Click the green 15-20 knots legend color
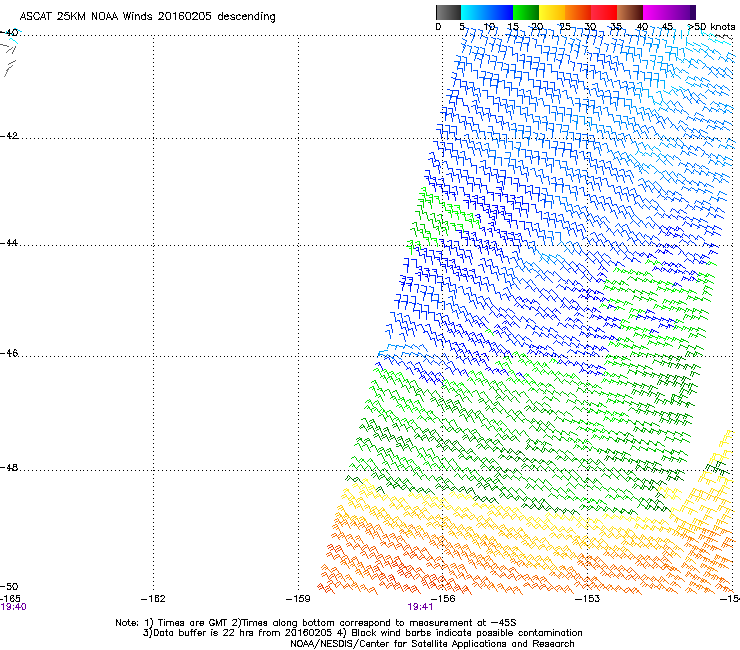Image resolution: width=740 pixels, height=650 pixels. [x=526, y=12]
